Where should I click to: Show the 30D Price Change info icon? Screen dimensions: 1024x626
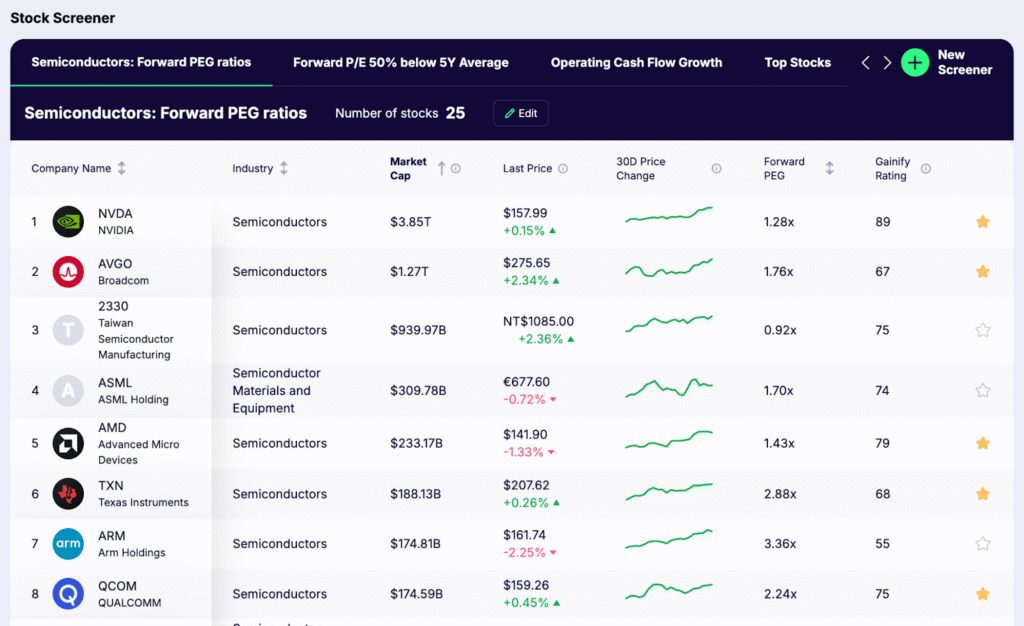(x=716, y=168)
